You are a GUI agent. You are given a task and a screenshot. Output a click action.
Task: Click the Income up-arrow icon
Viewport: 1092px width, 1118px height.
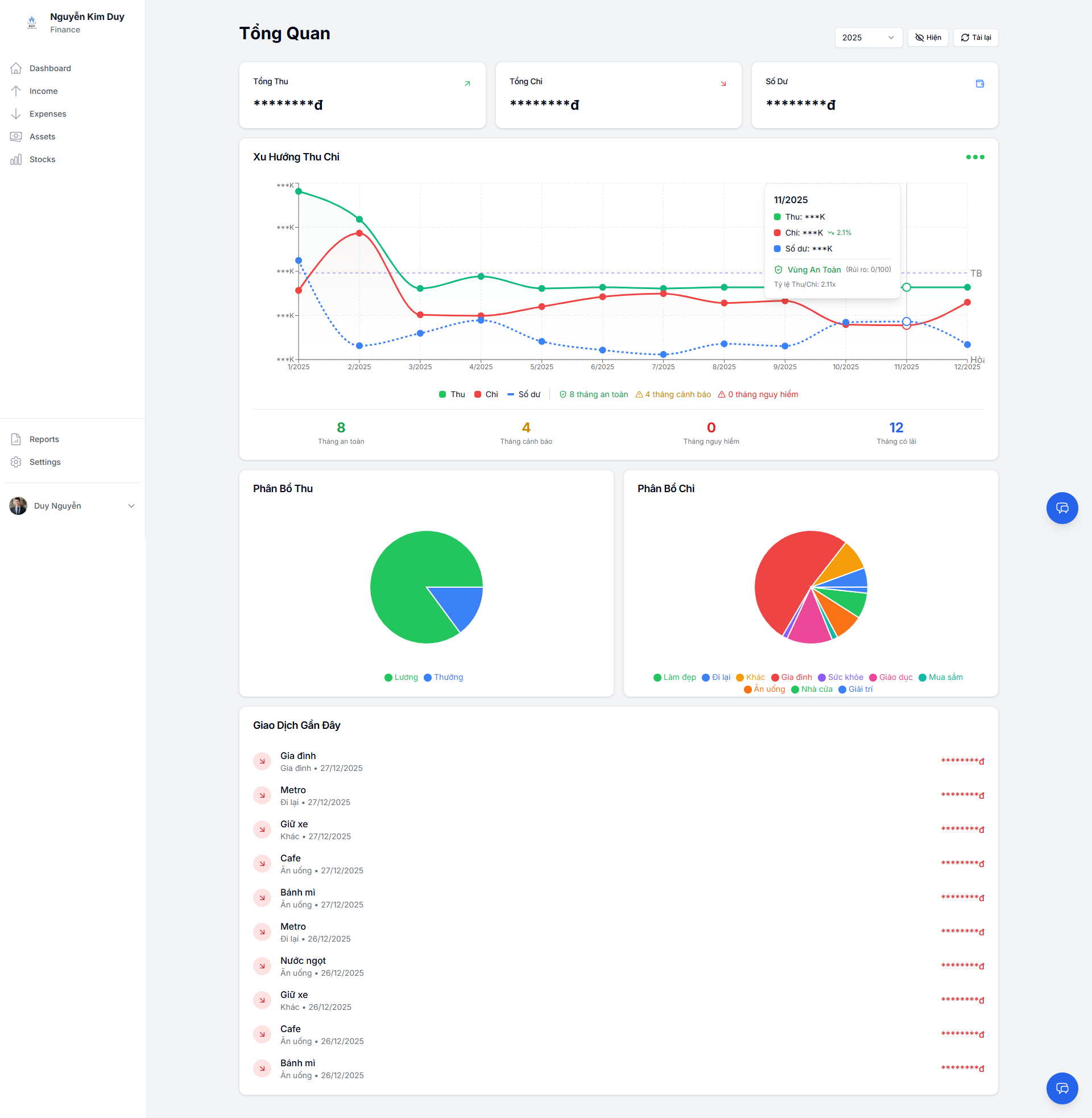click(16, 91)
